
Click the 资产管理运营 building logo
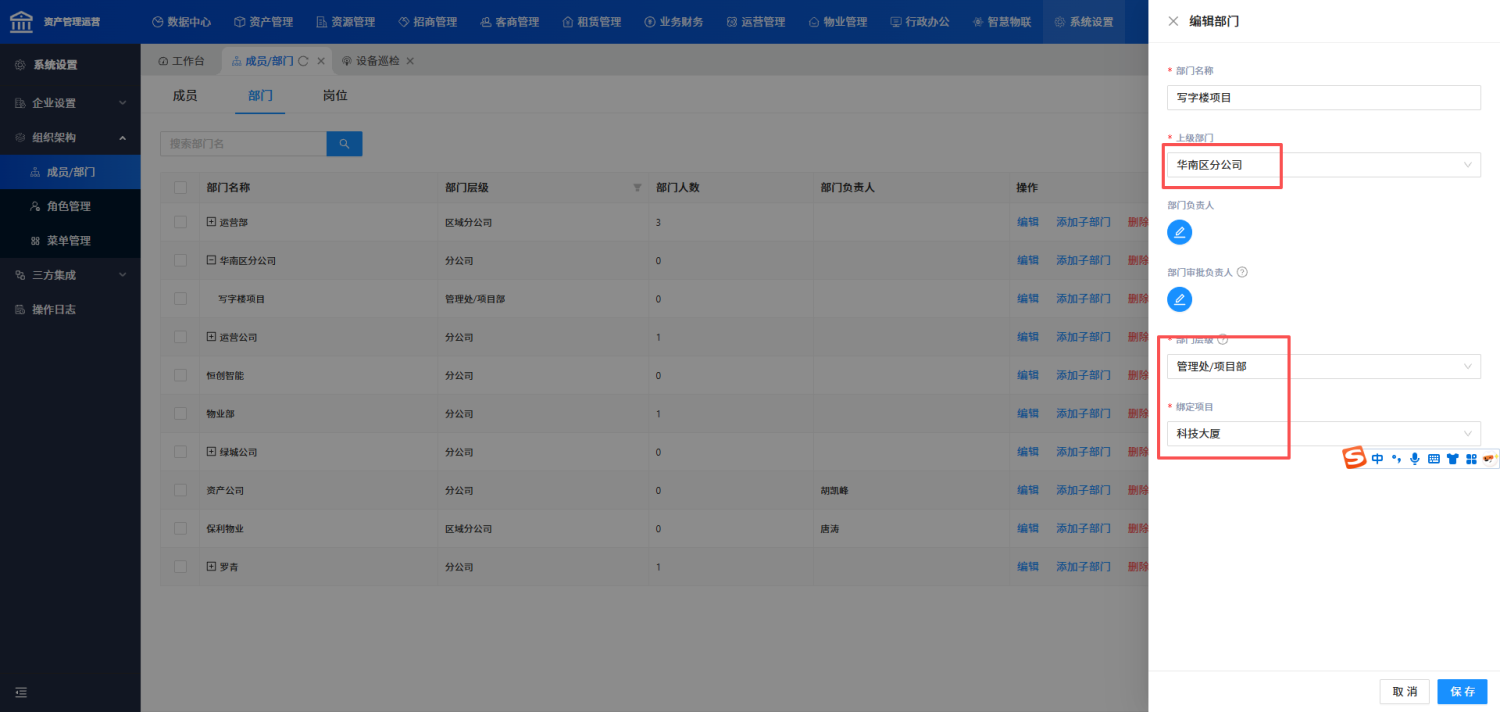click(22, 21)
